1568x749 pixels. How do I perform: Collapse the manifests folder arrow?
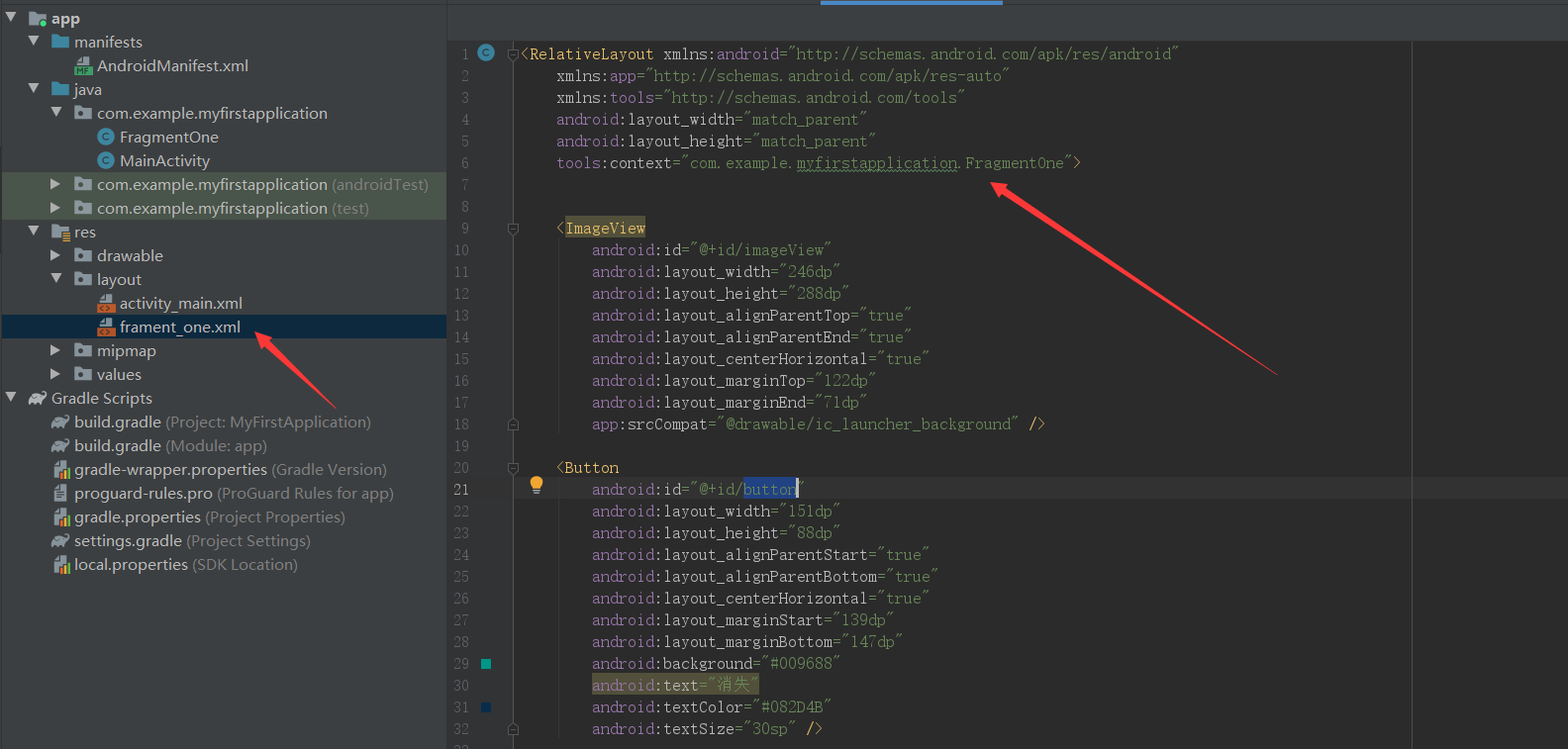[x=34, y=41]
